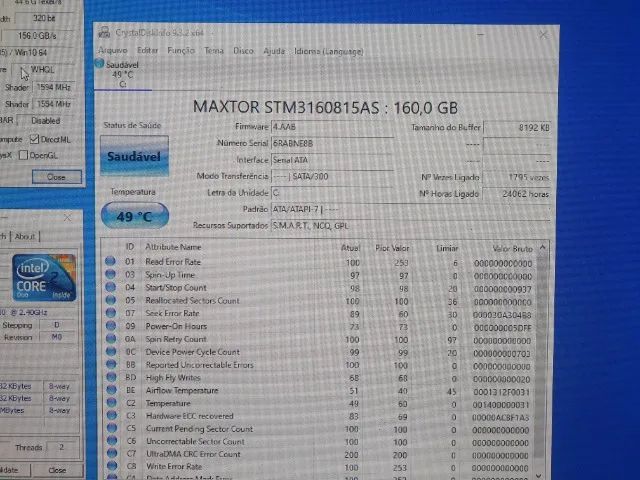Viewport: 640px width, 480px height.
Task: Click the Close button in GPU-Z window
Action: tap(57, 177)
